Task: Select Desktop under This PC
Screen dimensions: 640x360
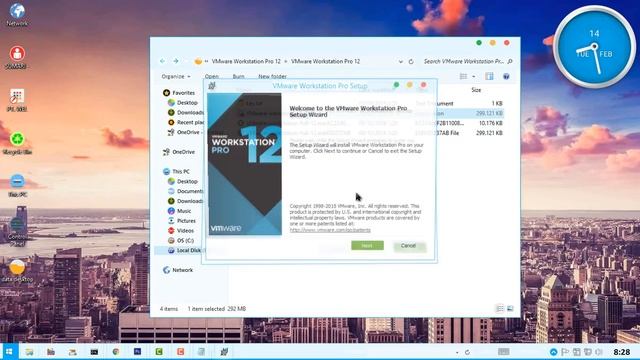Action: (183, 181)
